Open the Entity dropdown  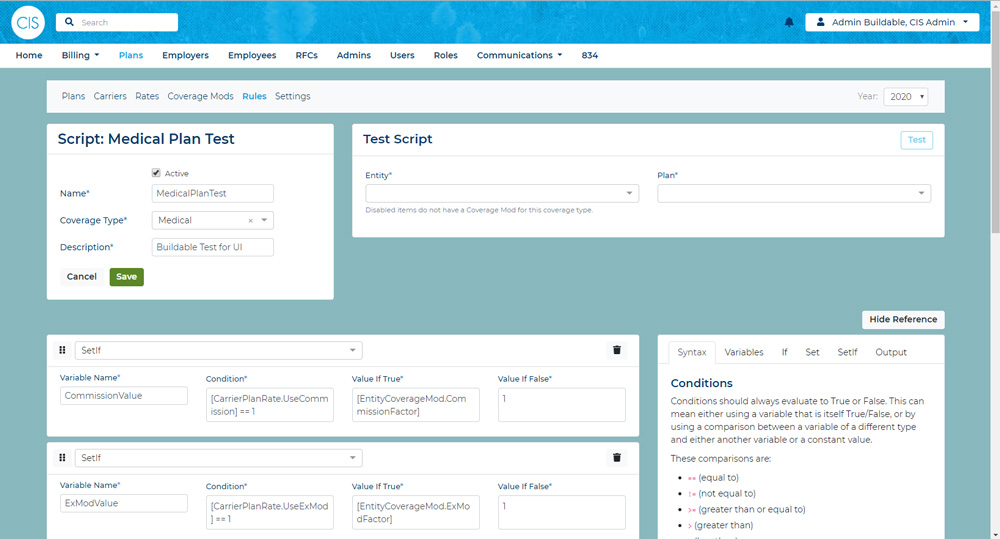coord(501,194)
